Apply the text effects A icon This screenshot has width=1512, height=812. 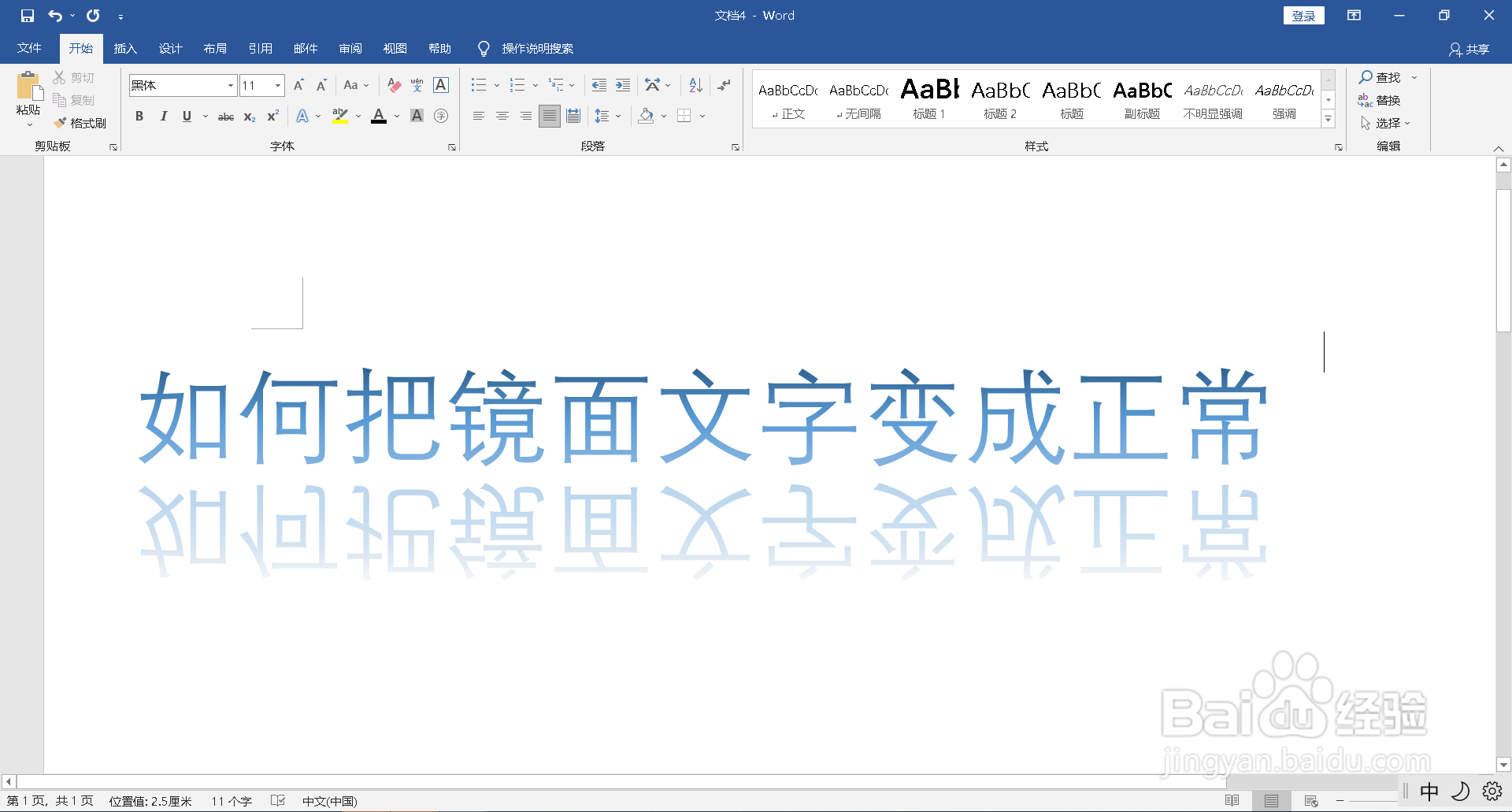[302, 117]
